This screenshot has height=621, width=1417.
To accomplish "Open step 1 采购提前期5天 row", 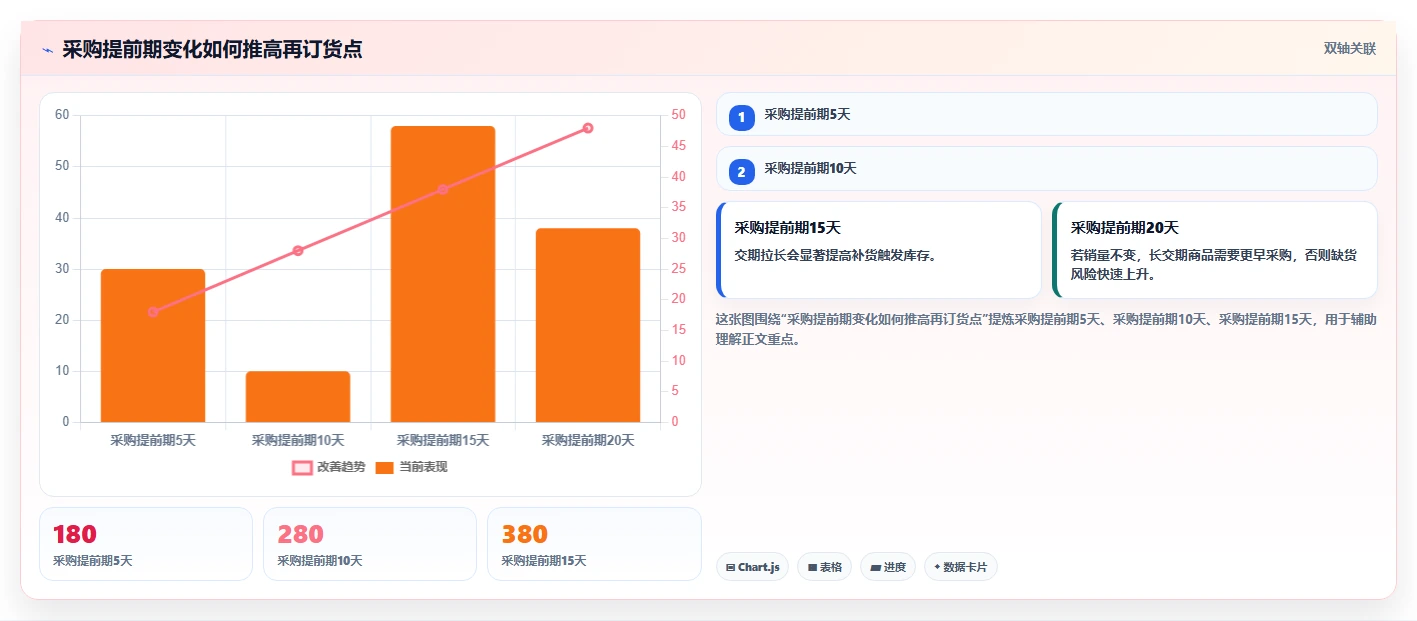I will click(1047, 114).
